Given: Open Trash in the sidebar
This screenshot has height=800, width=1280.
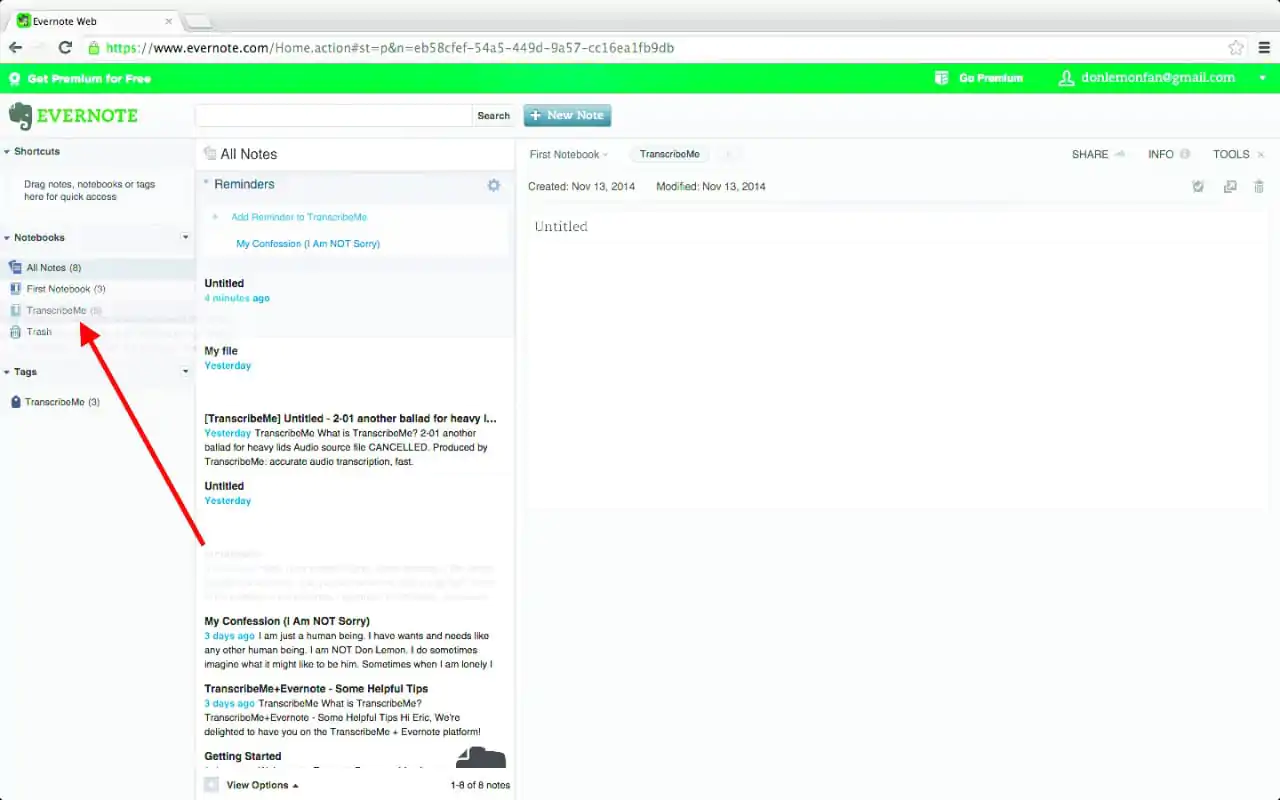Looking at the screenshot, I should coord(39,332).
